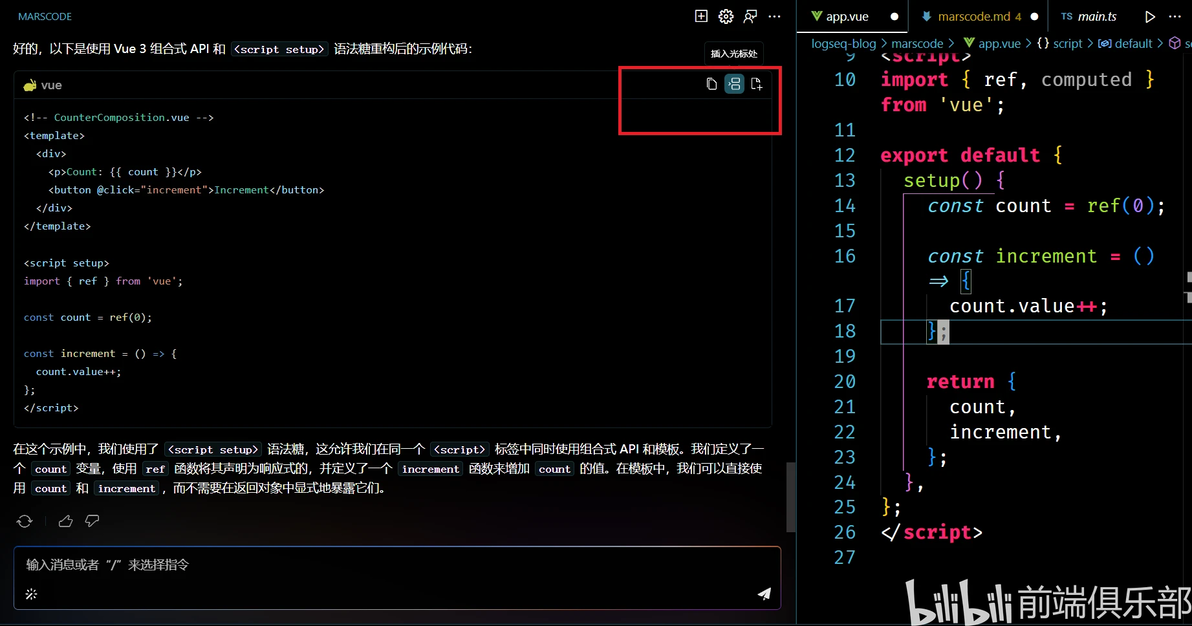This screenshot has width=1192, height=626.
Task: Click the unsaved dot on app.vue tab
Action: point(894,16)
